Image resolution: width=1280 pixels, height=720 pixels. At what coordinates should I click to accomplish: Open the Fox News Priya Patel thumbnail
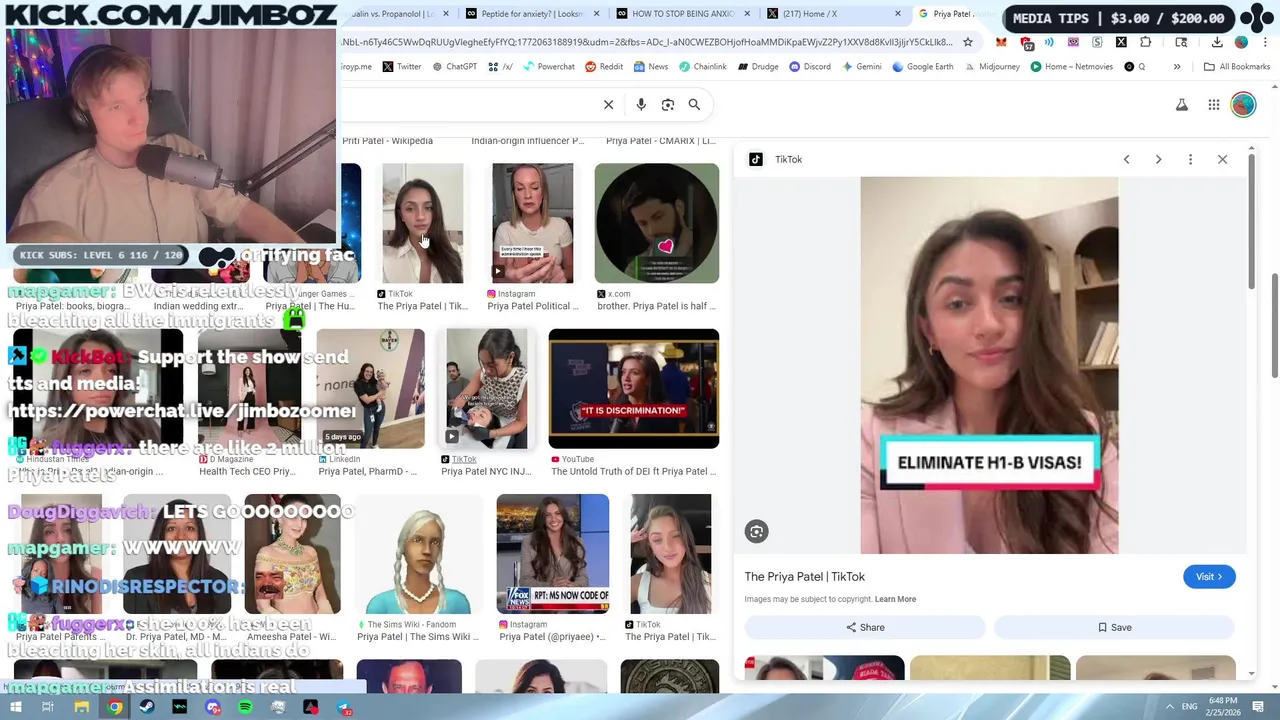point(553,554)
